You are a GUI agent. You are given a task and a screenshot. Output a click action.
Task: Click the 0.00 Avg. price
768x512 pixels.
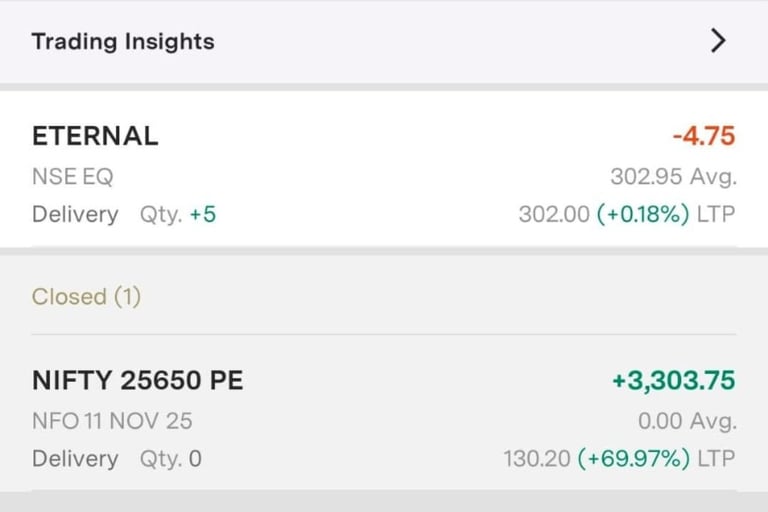687,421
